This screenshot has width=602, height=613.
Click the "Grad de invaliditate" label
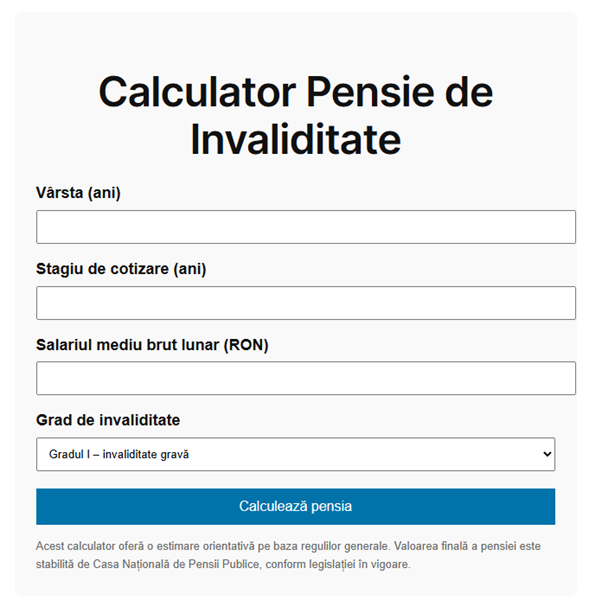108,420
